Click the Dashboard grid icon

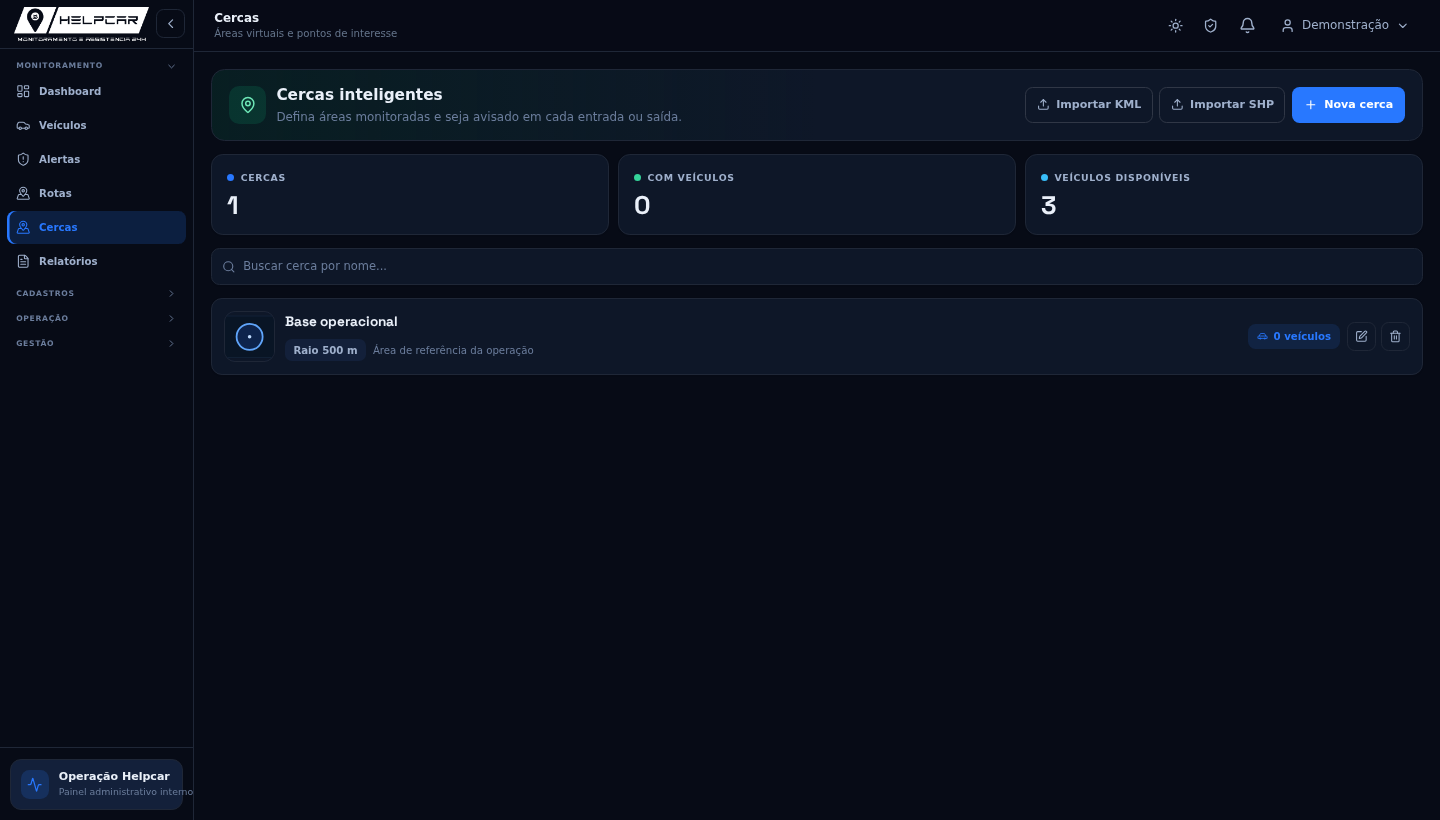[23, 91]
